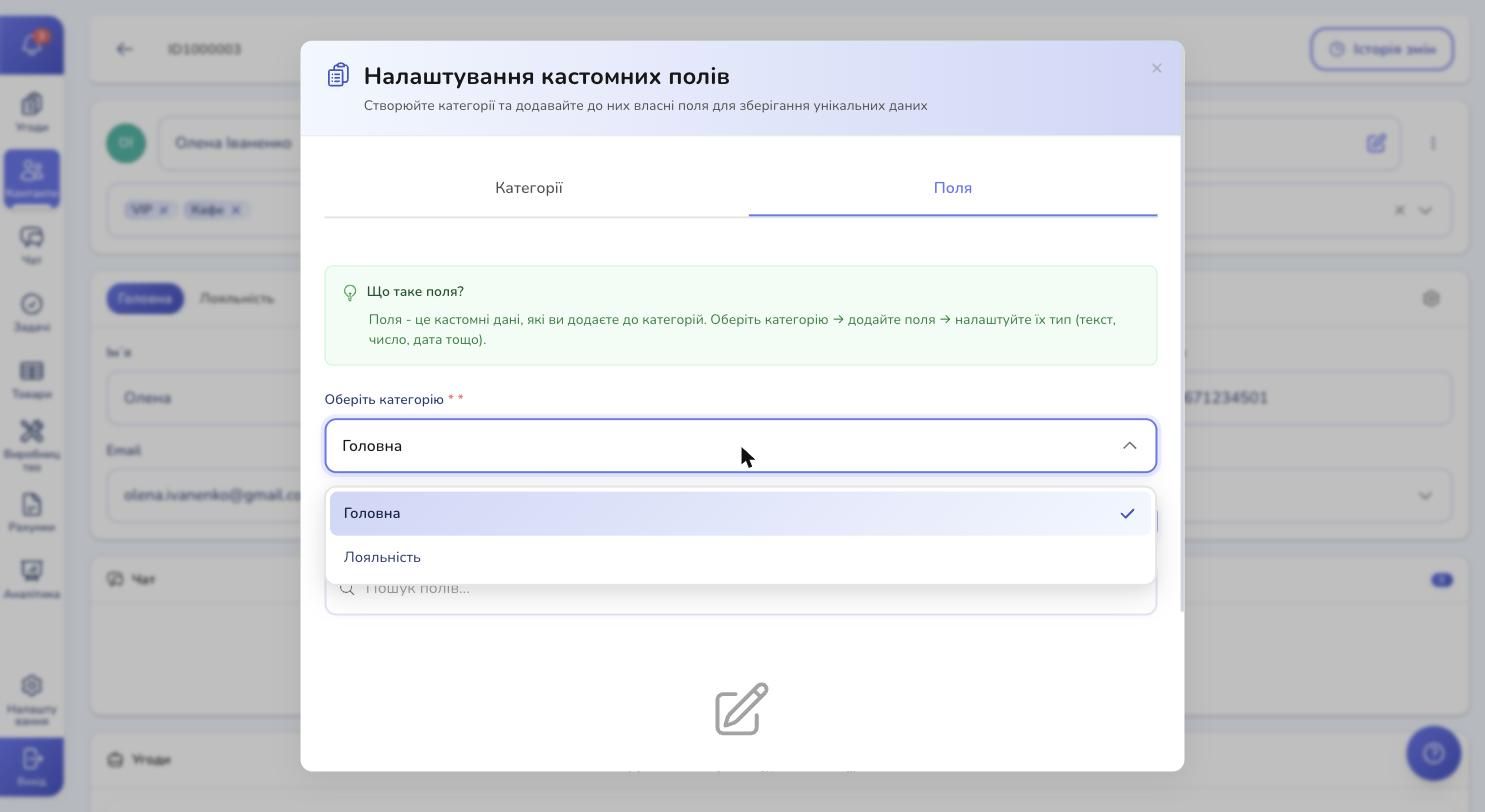This screenshot has height=812, width=1485.
Task: Click the edit contact name icon on background page
Action: (1376, 143)
